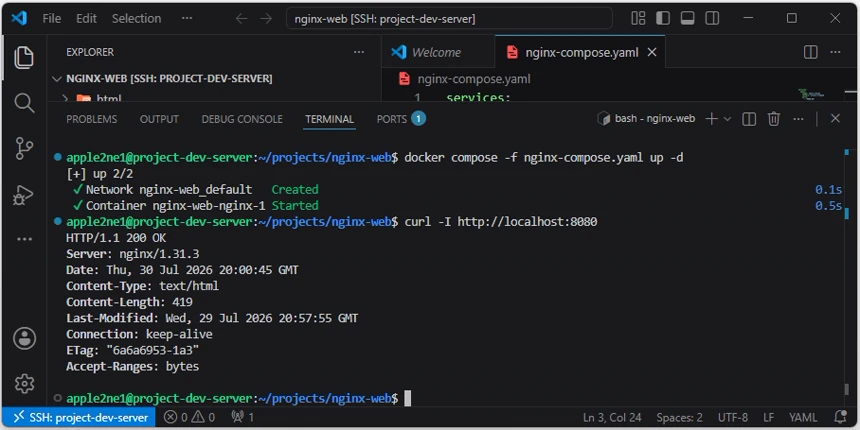Open the Edit menu

click(86, 18)
